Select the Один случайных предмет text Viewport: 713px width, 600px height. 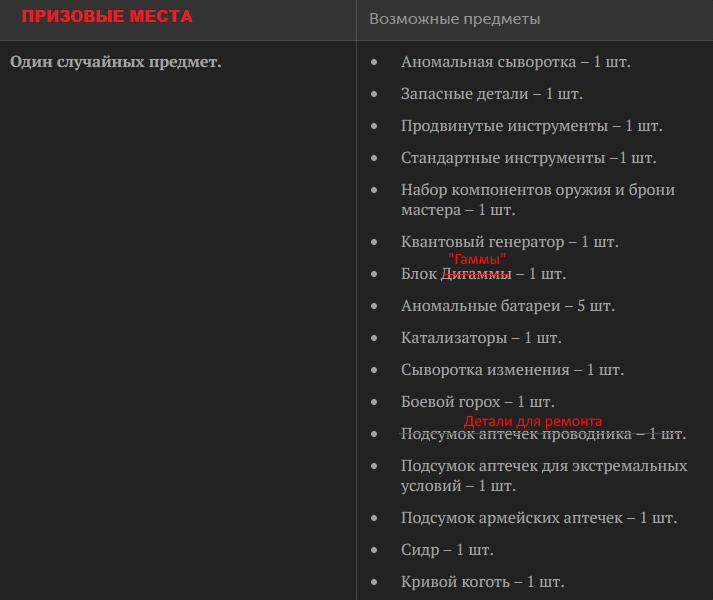(115, 62)
